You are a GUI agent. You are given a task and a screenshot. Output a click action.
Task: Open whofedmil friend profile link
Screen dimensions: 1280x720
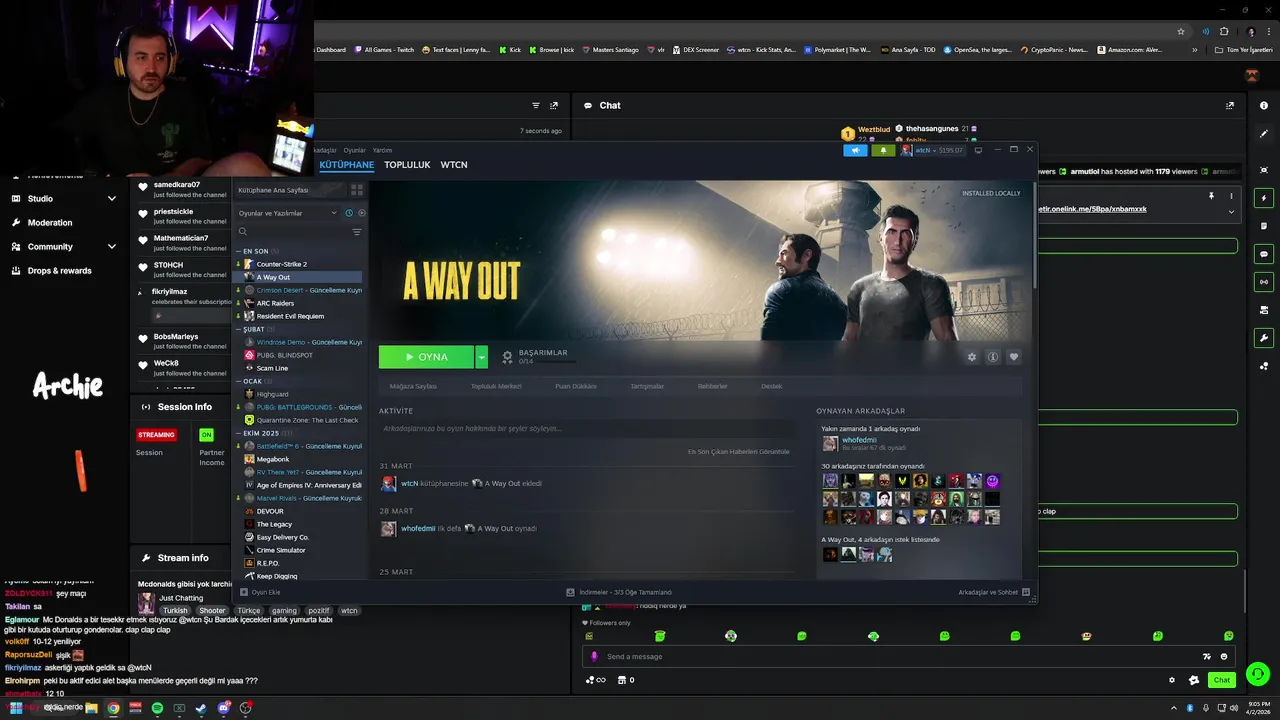tap(859, 440)
